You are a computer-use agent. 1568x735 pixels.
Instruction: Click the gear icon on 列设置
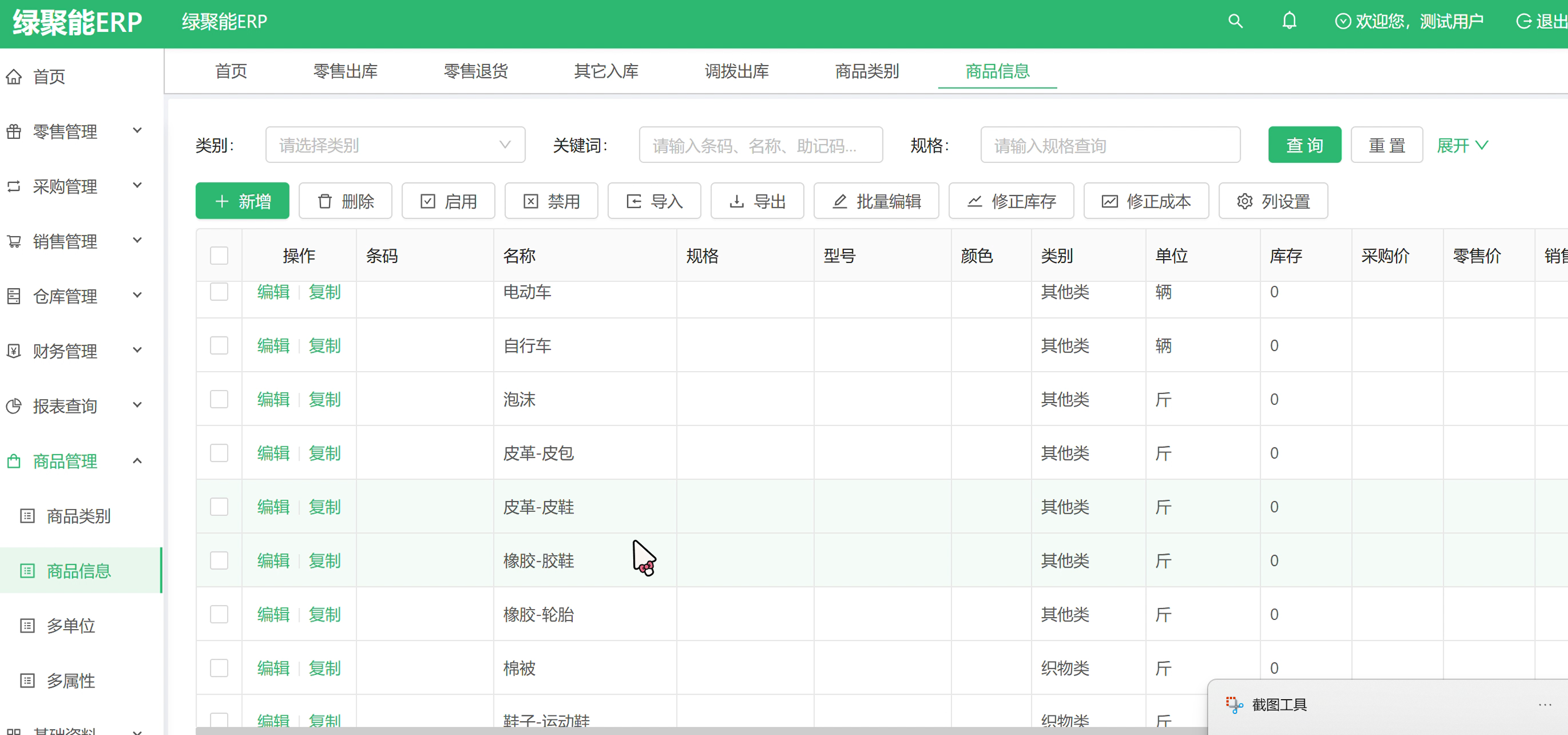[1245, 202]
